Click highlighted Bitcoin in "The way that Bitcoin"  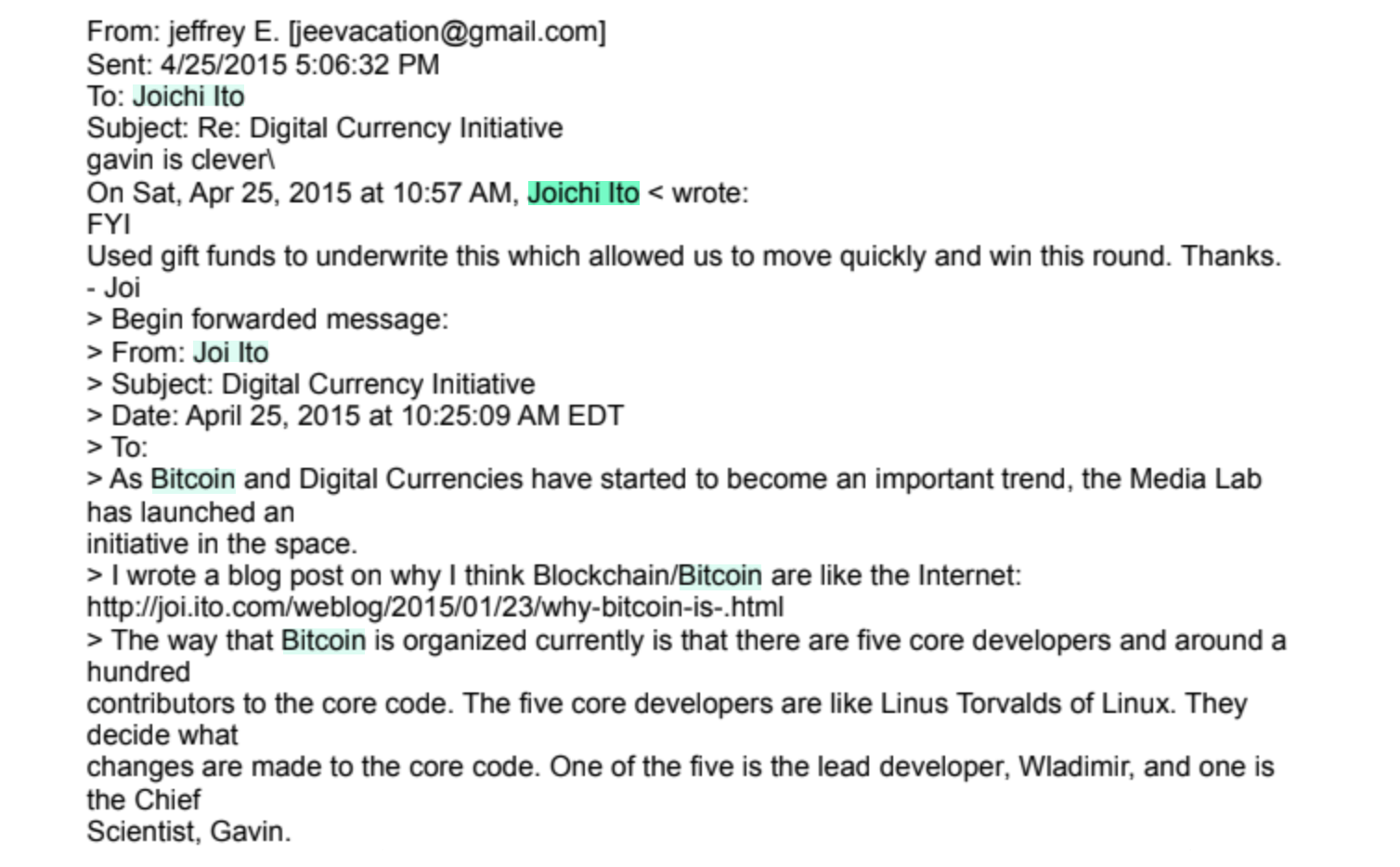(323, 641)
